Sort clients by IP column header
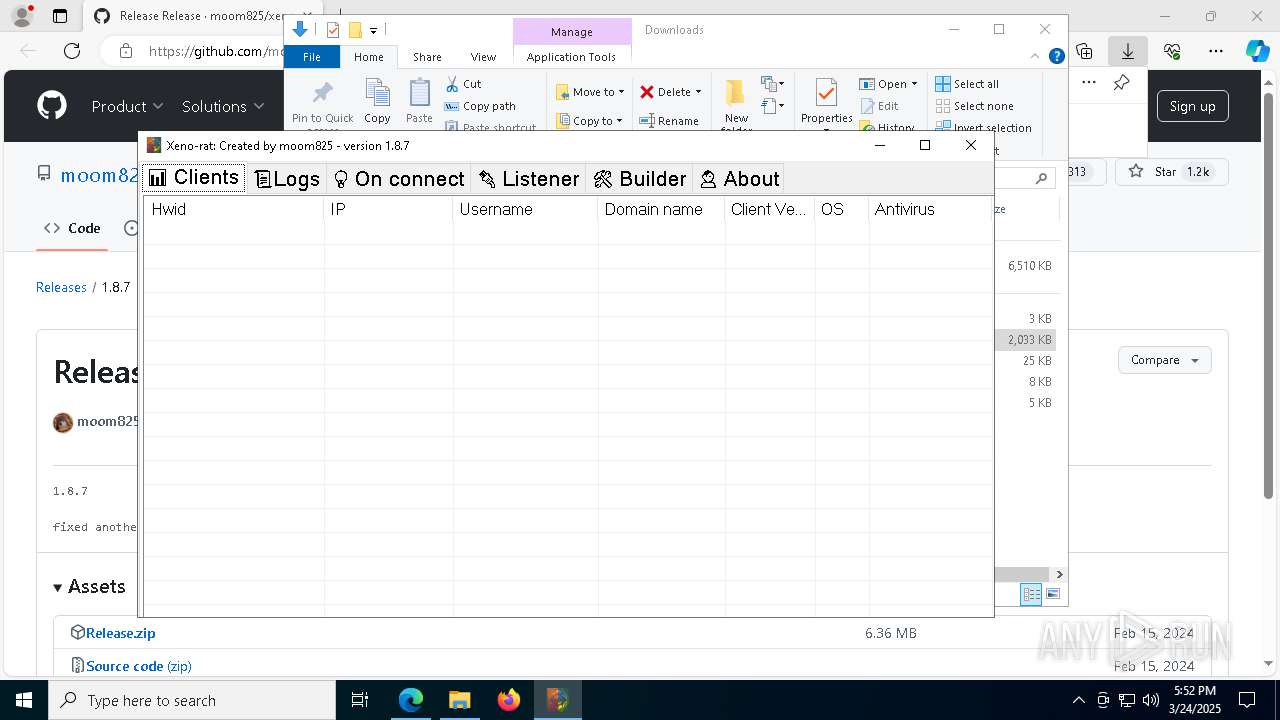 click(388, 209)
